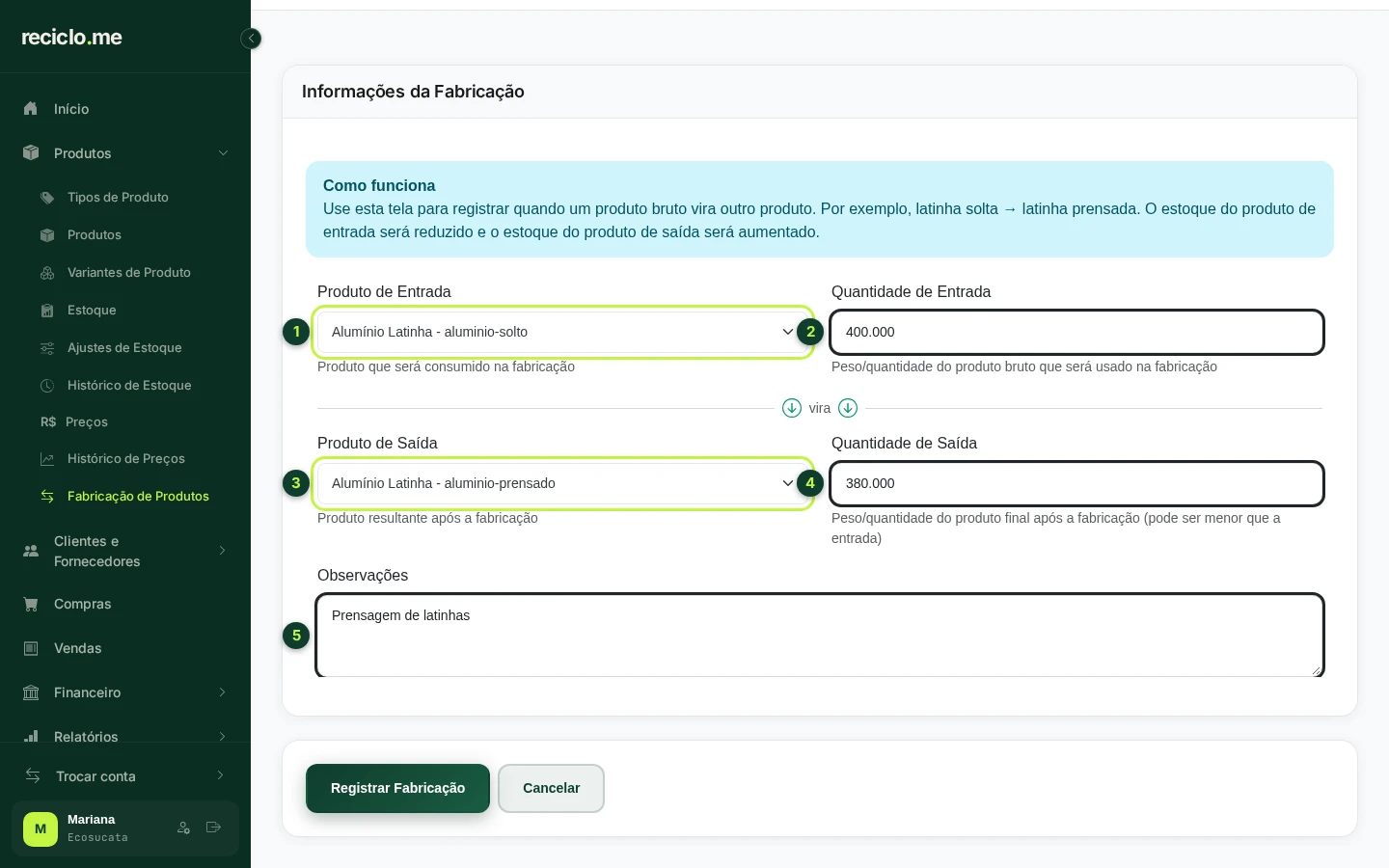Go to Início via the home icon
Screen dimensions: 1389x868
31,109
